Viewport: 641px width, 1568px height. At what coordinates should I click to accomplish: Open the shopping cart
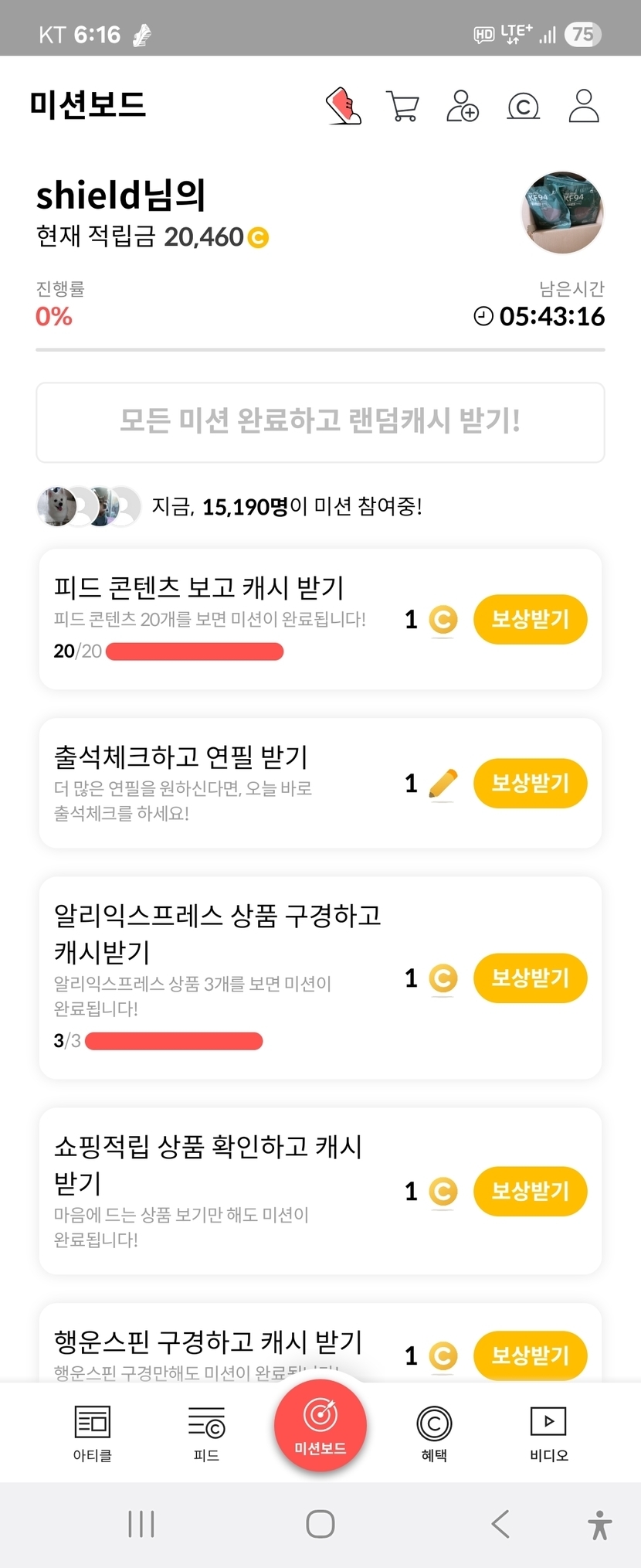click(402, 106)
